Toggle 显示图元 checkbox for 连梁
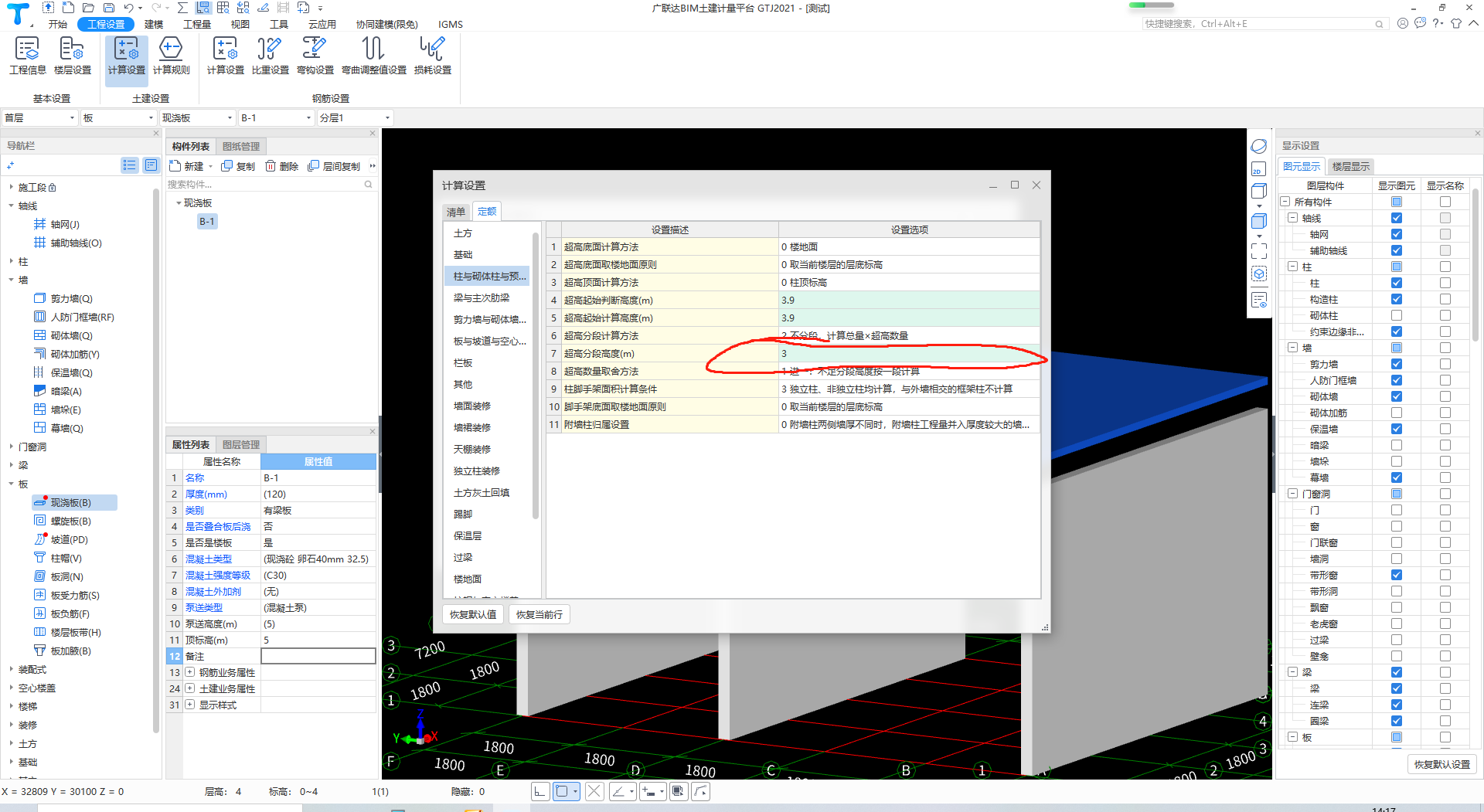1484x812 pixels. pyautogui.click(x=1397, y=705)
